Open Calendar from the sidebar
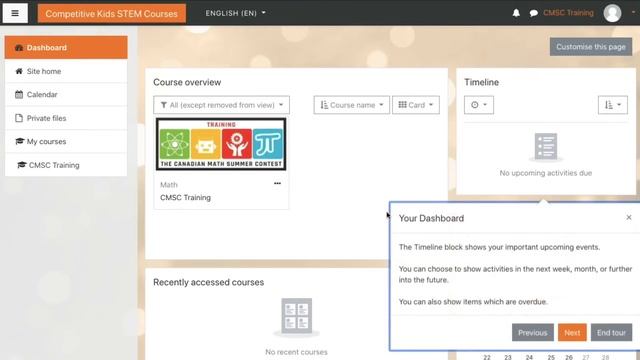The image size is (640, 360). [66, 94]
